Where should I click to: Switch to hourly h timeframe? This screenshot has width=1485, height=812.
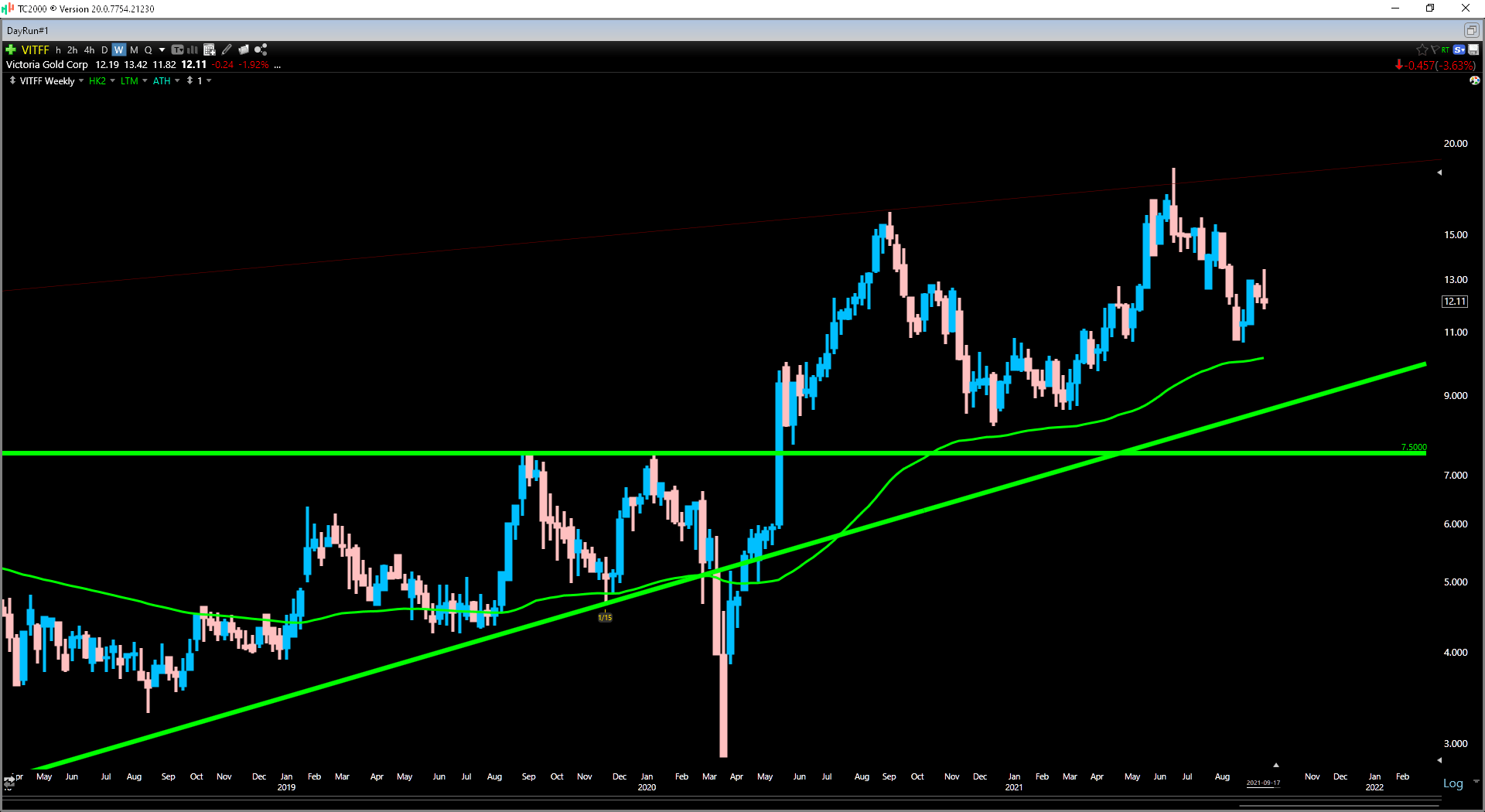pos(58,49)
